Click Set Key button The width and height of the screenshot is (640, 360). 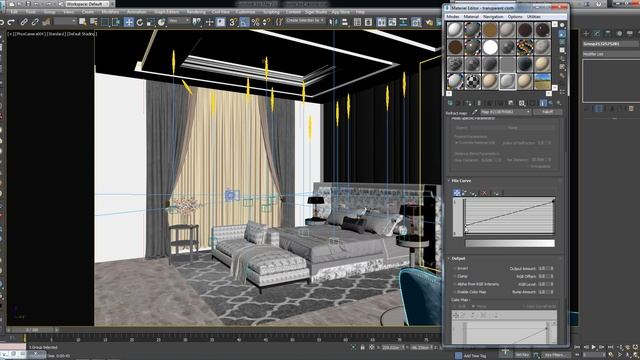click(522, 355)
